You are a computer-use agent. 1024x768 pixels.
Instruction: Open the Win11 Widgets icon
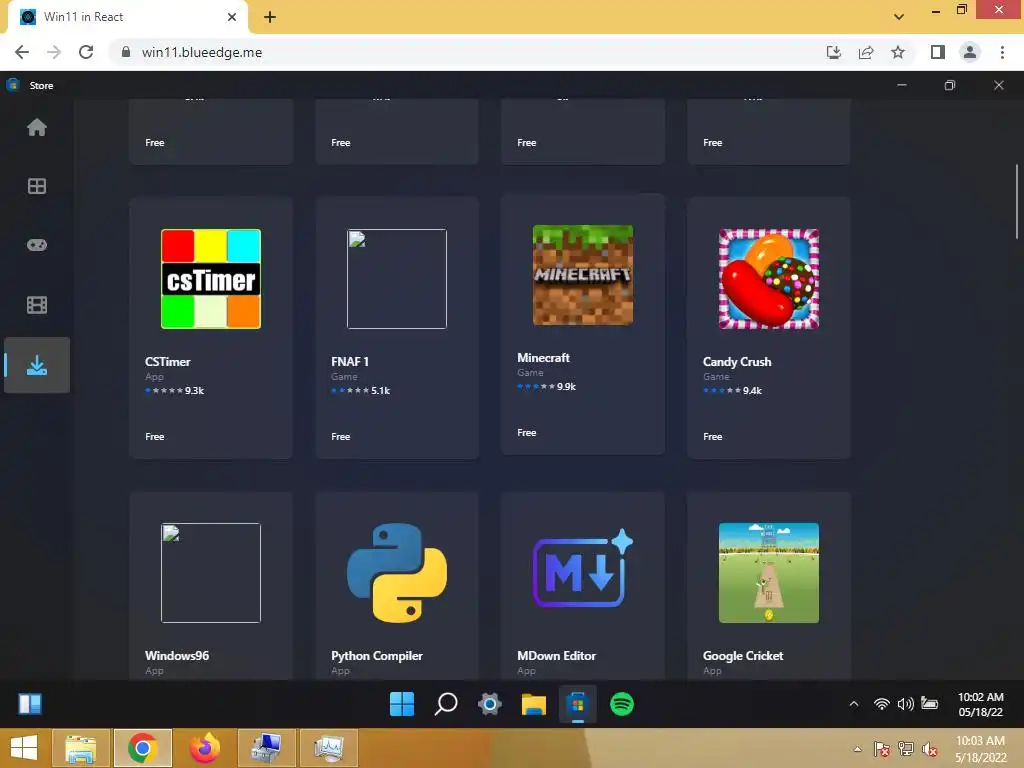tap(30, 704)
